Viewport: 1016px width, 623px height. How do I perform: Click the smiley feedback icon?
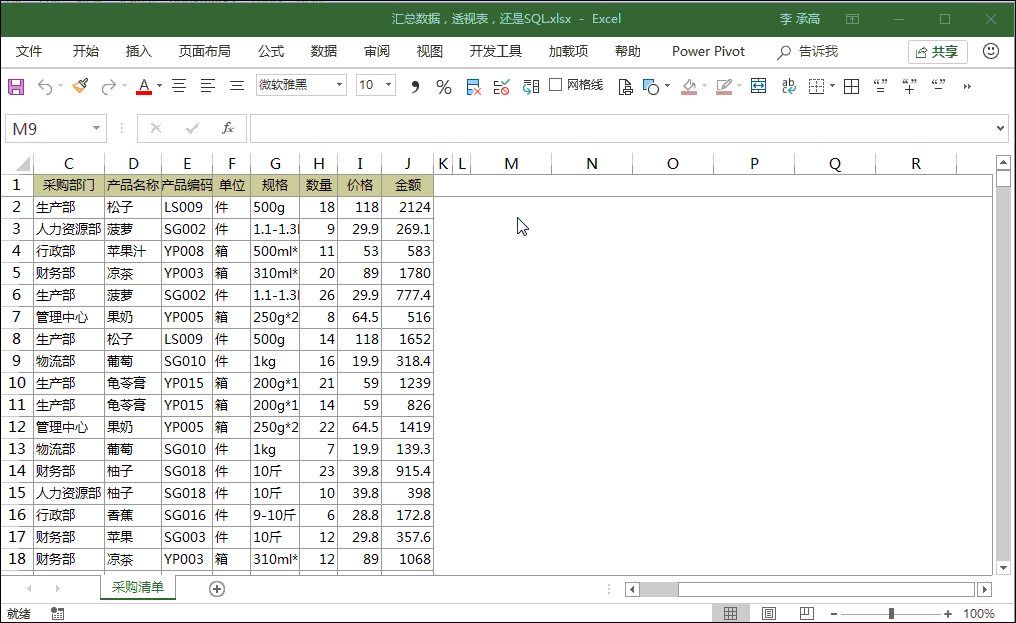(991, 51)
